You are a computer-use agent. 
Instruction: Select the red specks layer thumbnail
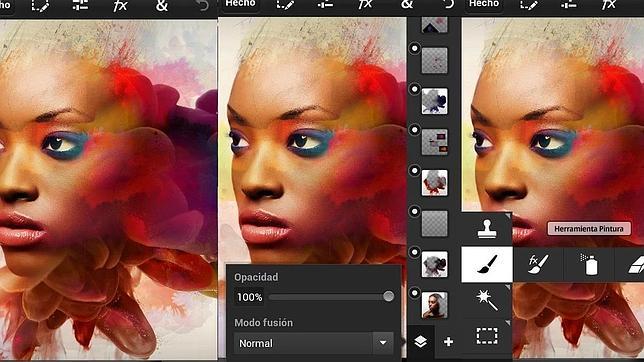pyautogui.click(x=435, y=61)
